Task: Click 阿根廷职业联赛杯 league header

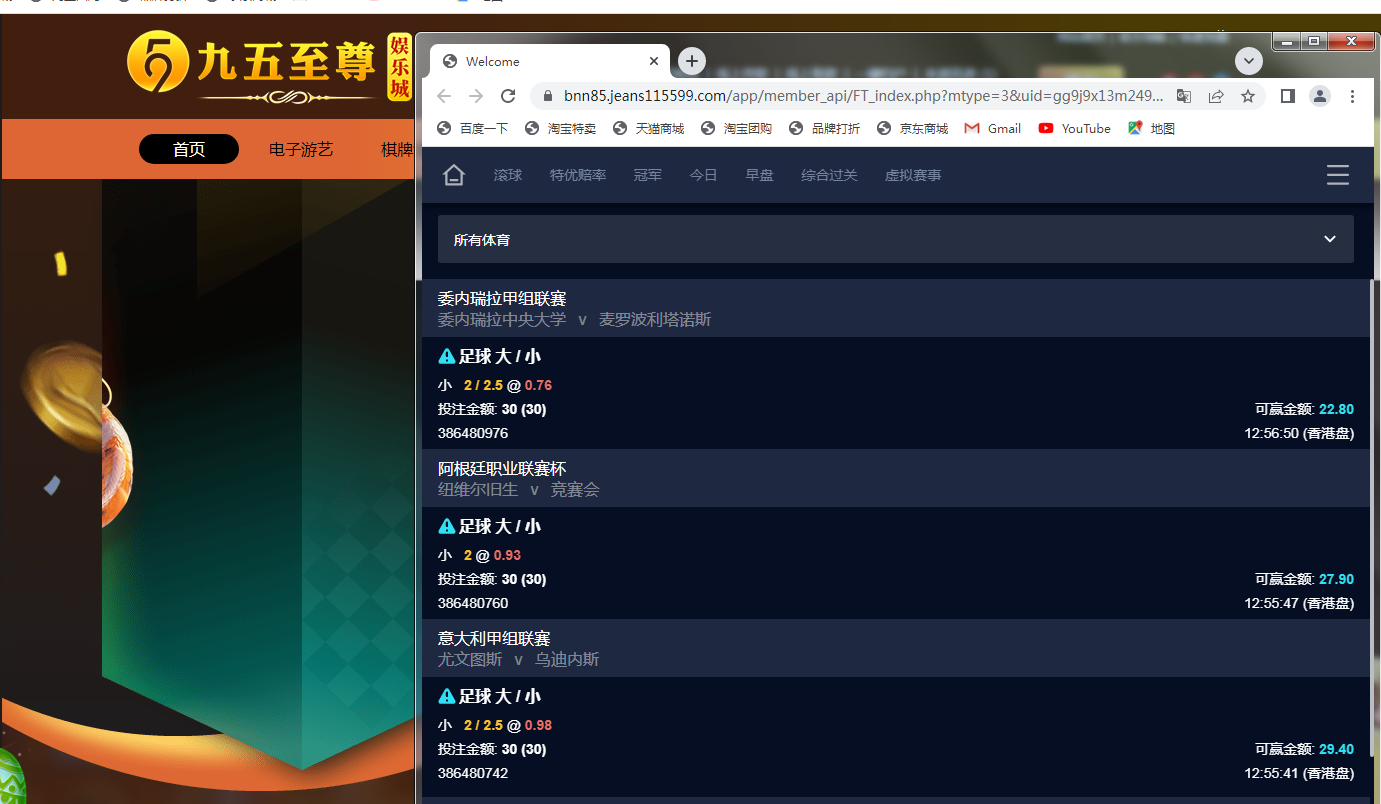Action: tap(502, 468)
